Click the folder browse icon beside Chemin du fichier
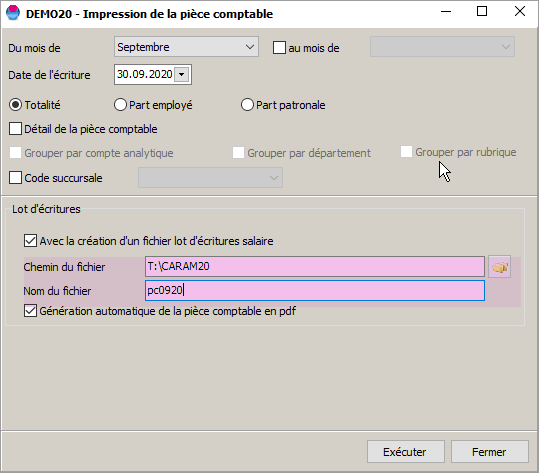539x473 pixels. [x=499, y=267]
